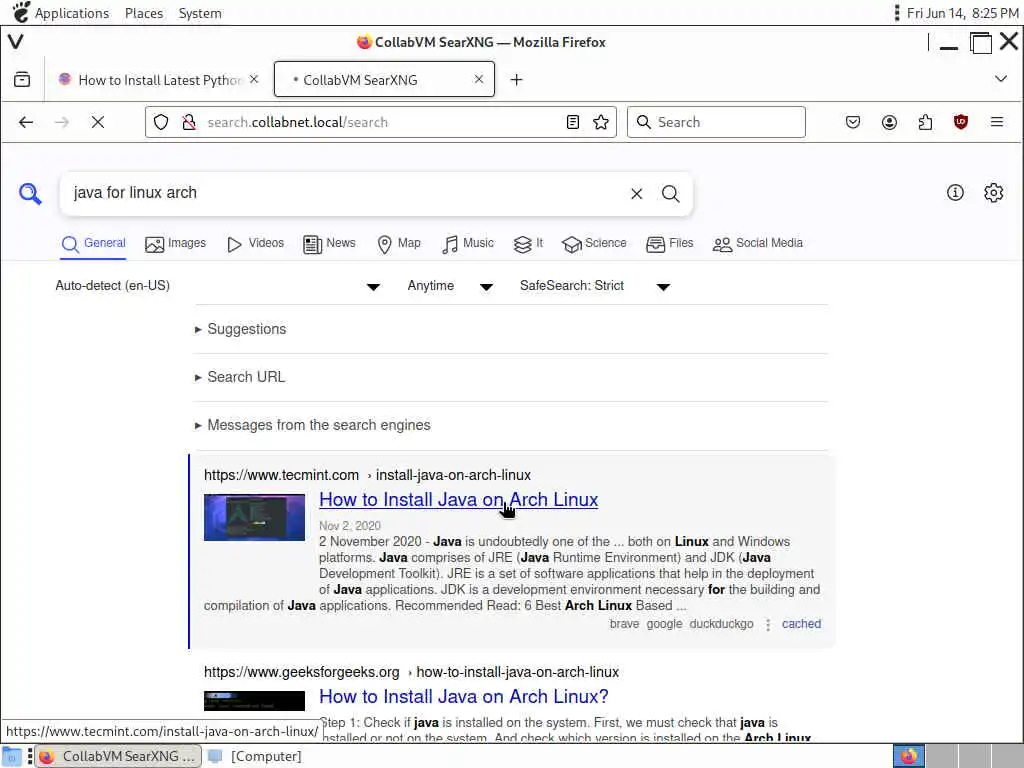
Task: Open the Auto-detect (en-US) language dropdown
Action: pos(217,286)
